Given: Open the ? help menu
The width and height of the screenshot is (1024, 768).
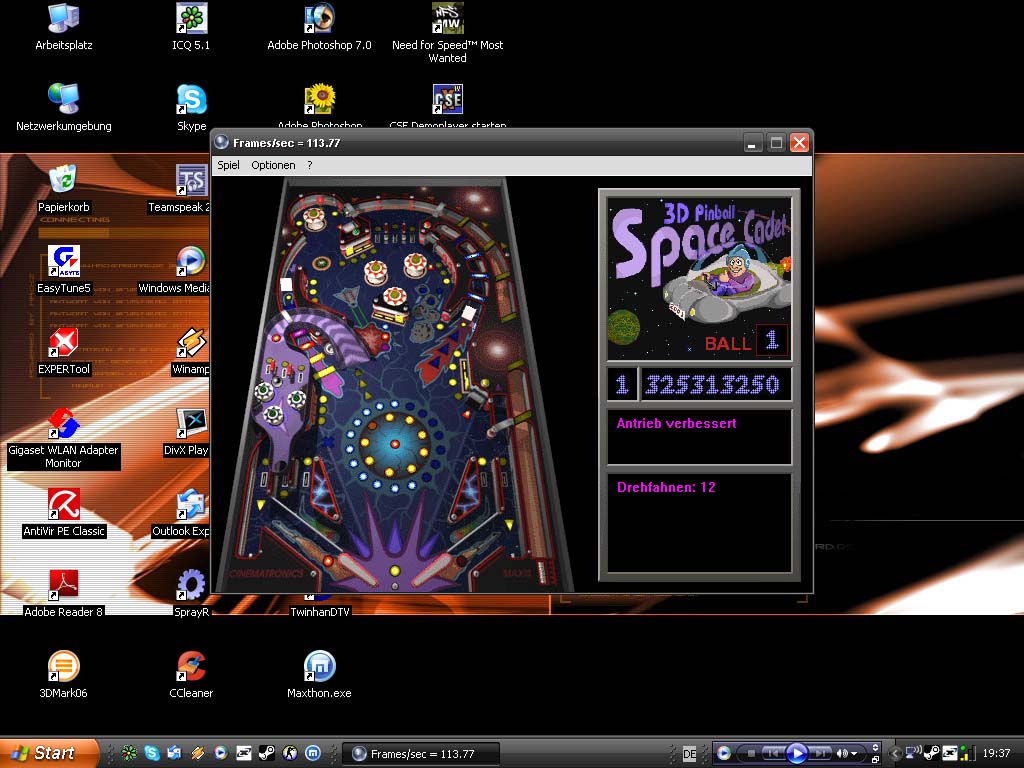Looking at the screenshot, I should tap(310, 165).
